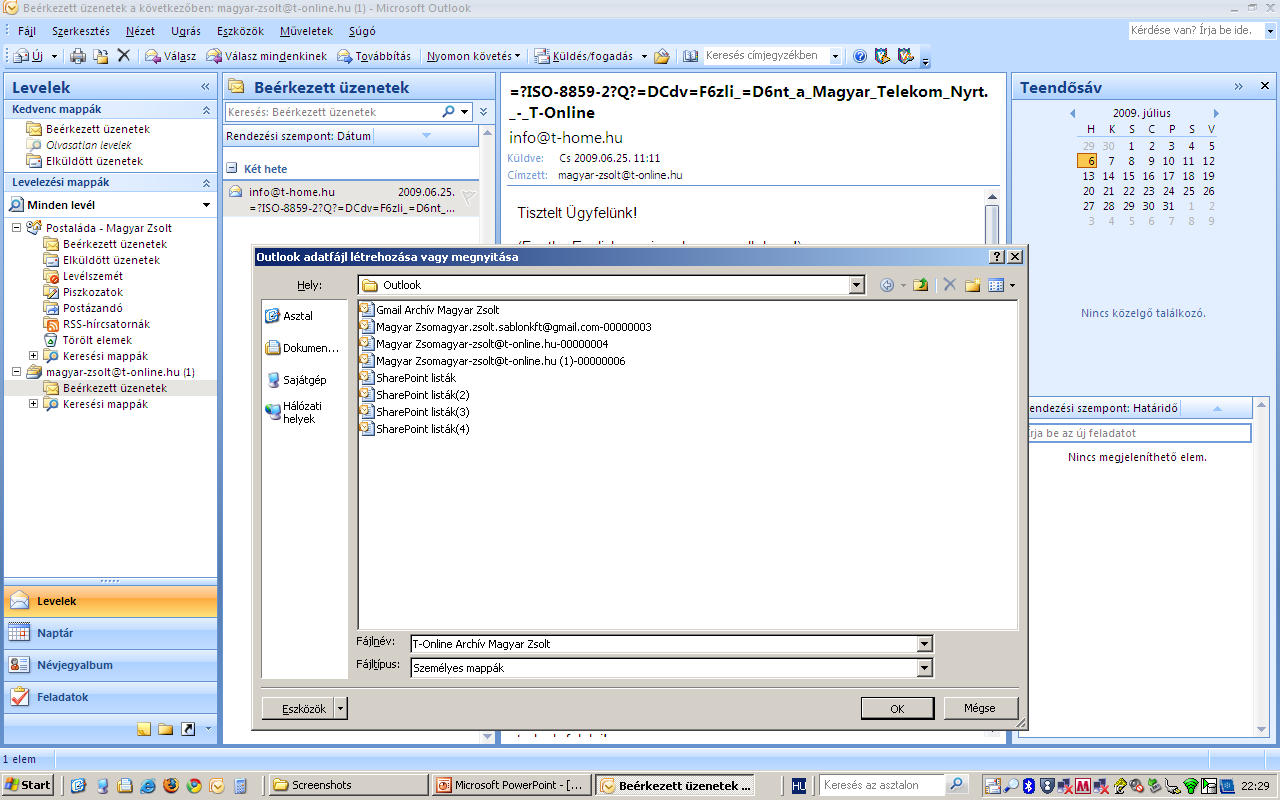
Task: Open Névjegyalbum contacts pane
Action: point(110,665)
